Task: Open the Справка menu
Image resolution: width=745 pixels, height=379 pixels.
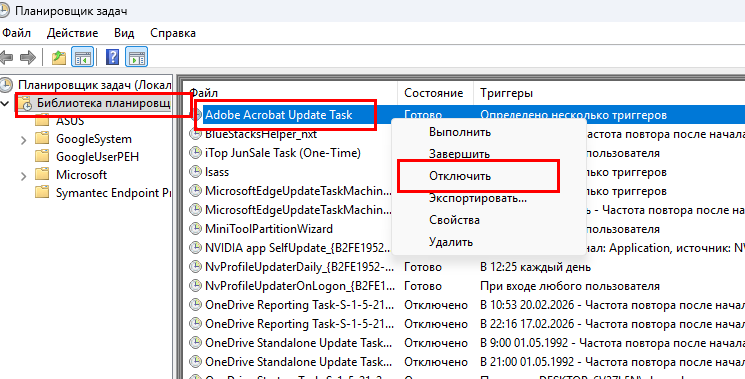Action: [173, 33]
